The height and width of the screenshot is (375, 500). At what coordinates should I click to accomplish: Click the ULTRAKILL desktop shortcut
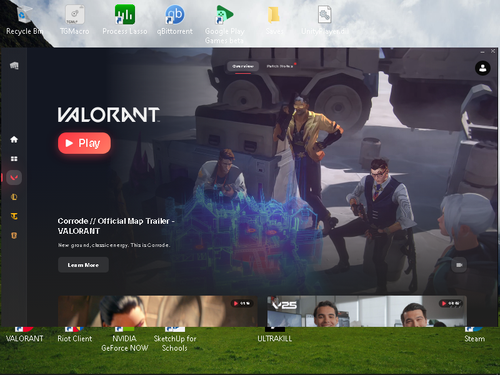point(275,336)
